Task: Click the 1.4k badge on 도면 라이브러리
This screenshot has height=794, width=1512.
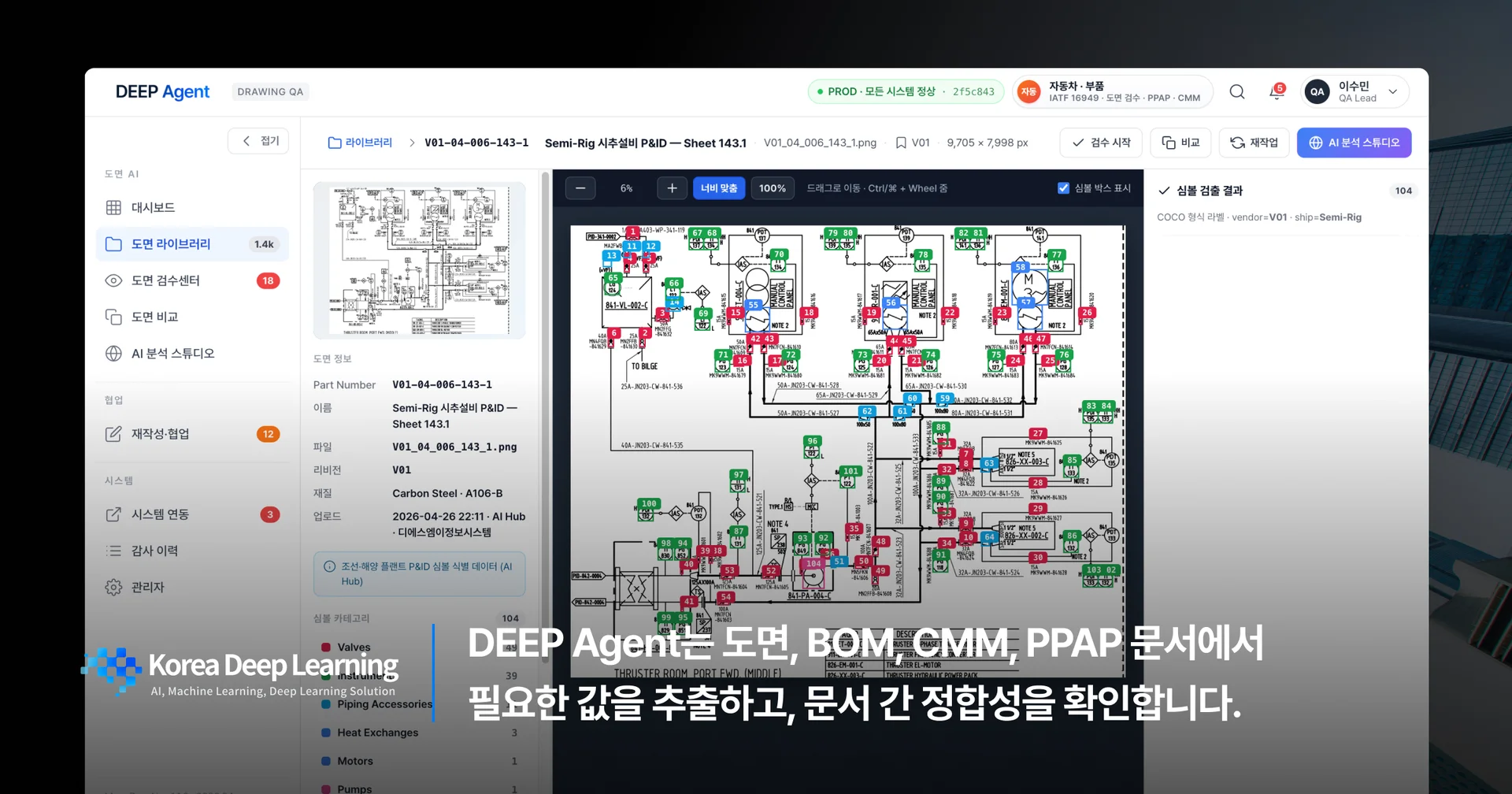Action: click(265, 244)
